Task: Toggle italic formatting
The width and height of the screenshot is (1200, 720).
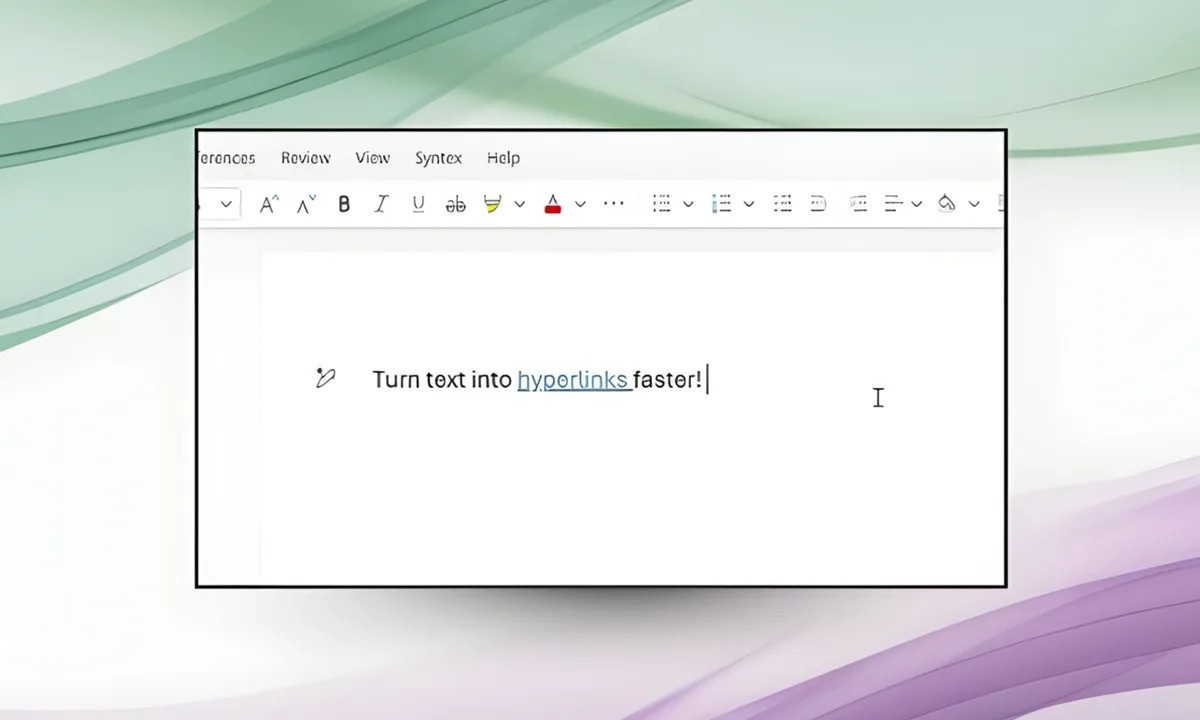Action: point(380,204)
